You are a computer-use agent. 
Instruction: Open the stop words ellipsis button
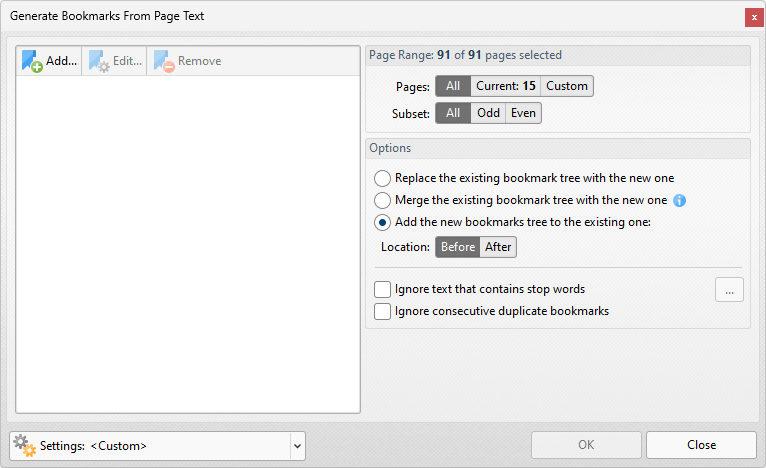tap(729, 290)
